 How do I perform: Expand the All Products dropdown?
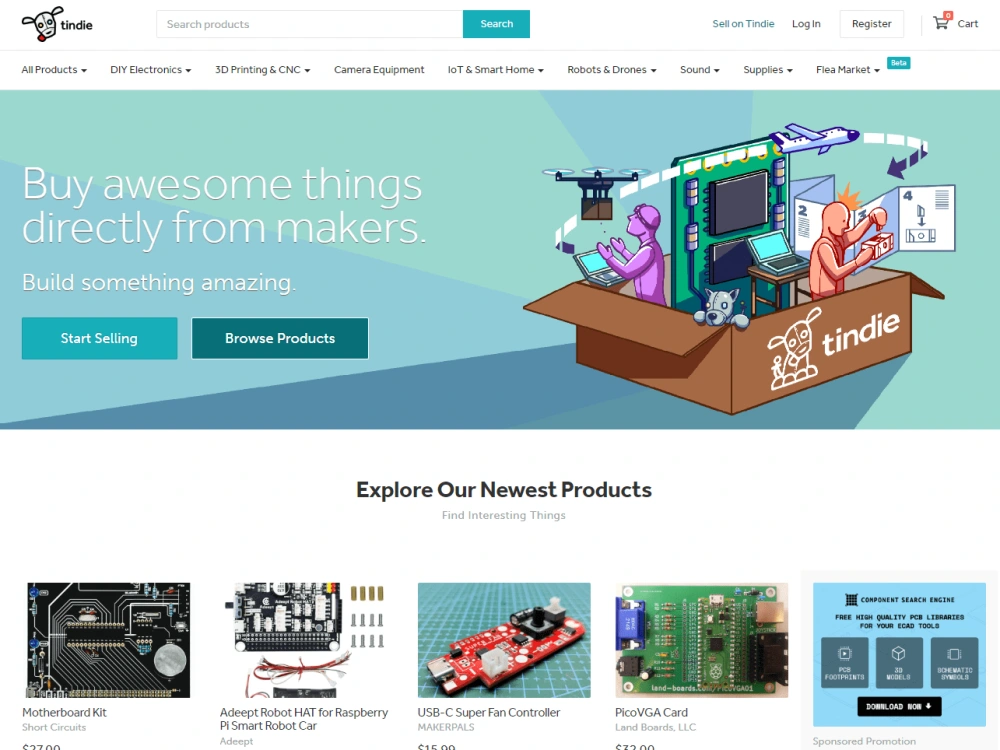(54, 70)
